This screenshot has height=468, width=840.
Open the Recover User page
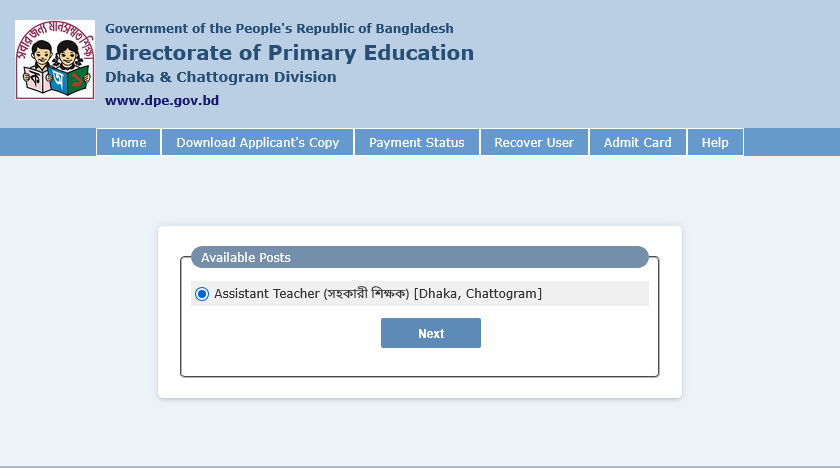click(534, 142)
